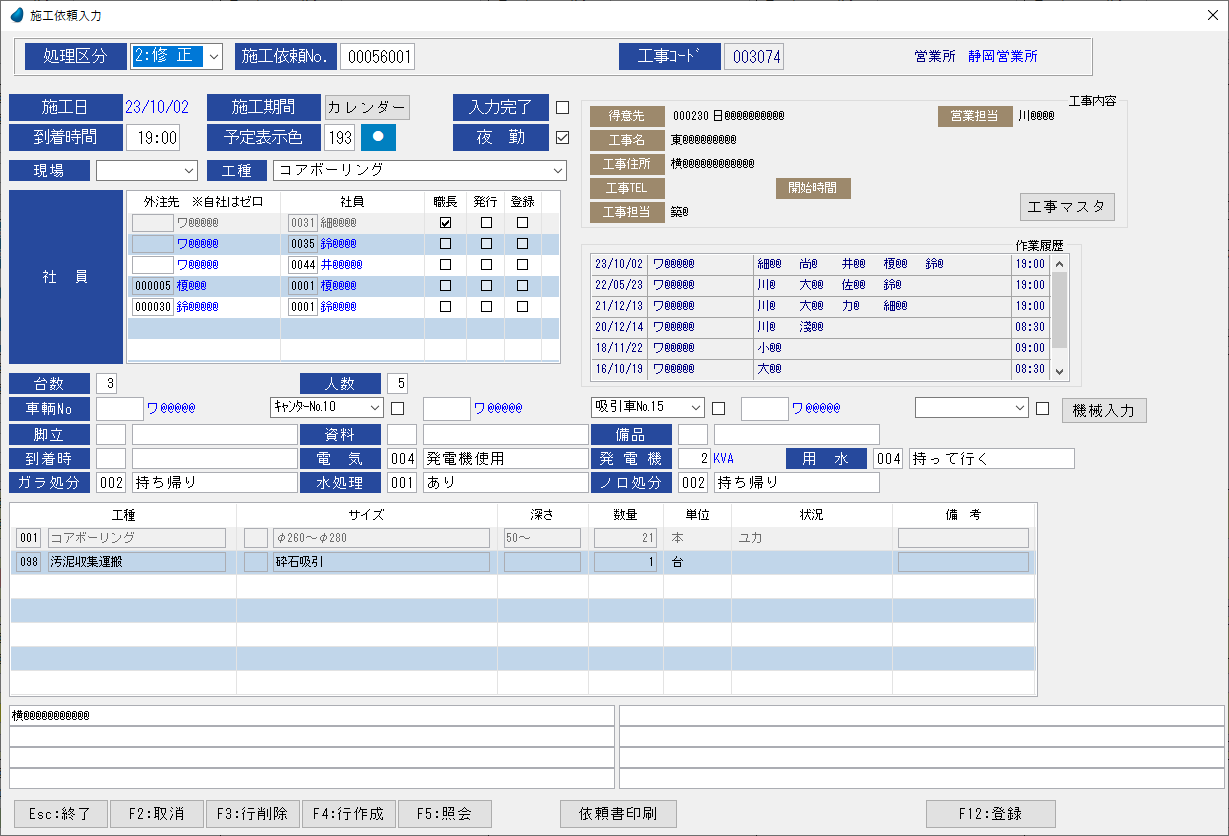Click the 発電機 KVA field showing 2

click(694, 458)
